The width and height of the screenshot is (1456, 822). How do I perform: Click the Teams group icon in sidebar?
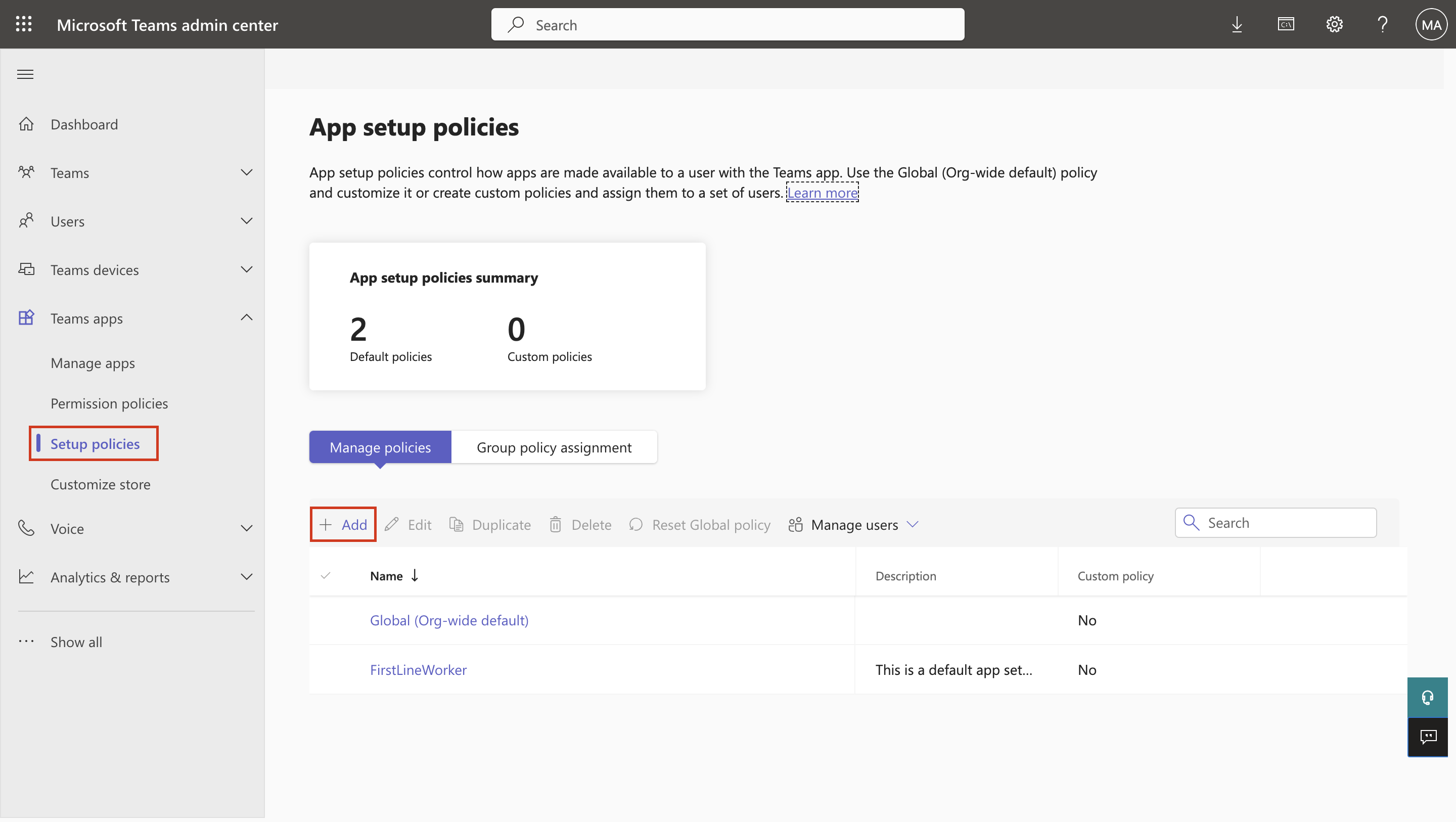pos(26,172)
